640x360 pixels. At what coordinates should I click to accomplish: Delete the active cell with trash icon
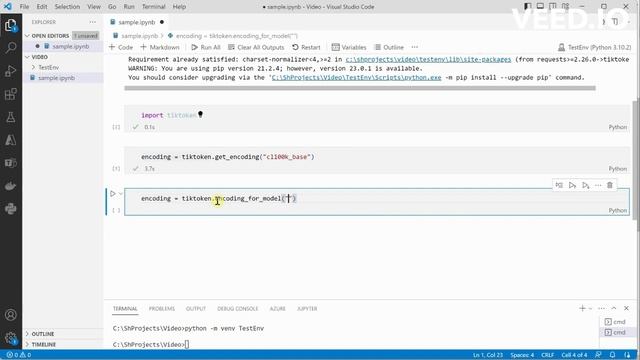pyautogui.click(x=610, y=185)
